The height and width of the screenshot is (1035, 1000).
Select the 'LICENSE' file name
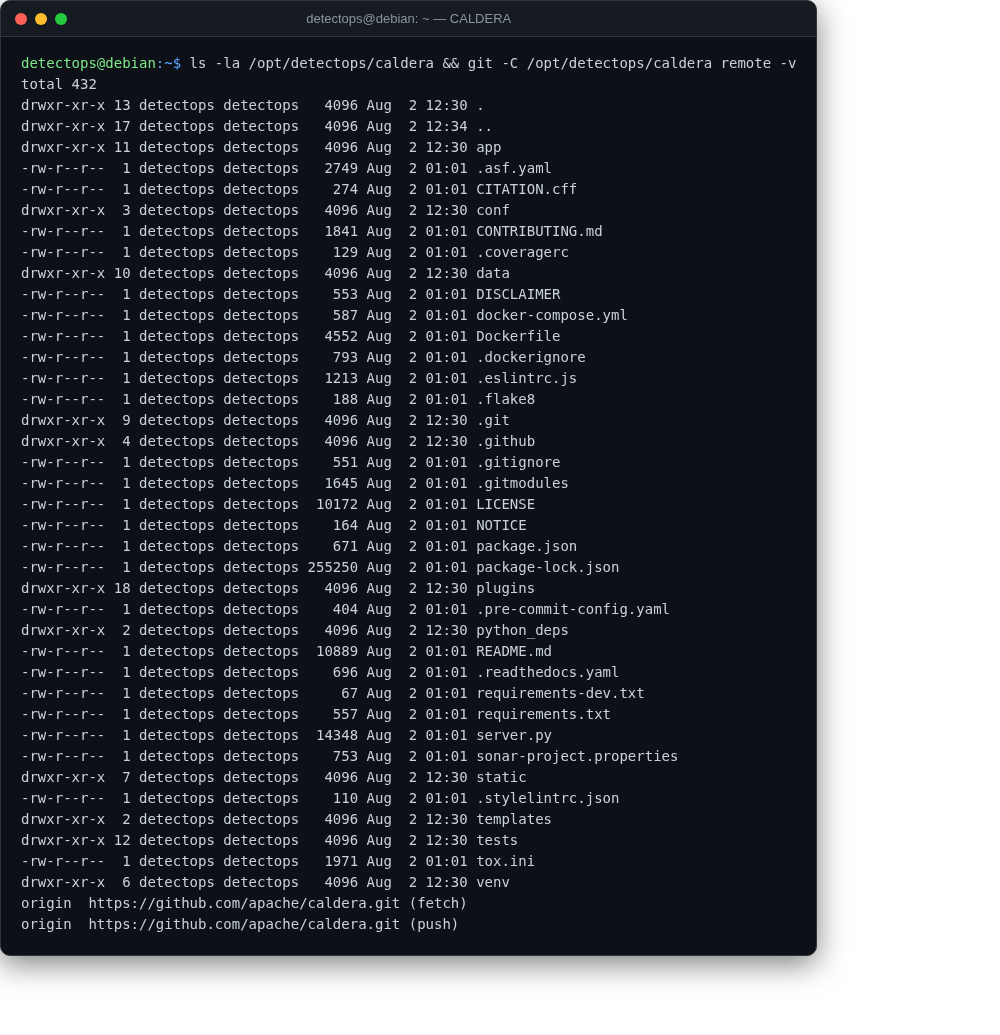[506, 504]
